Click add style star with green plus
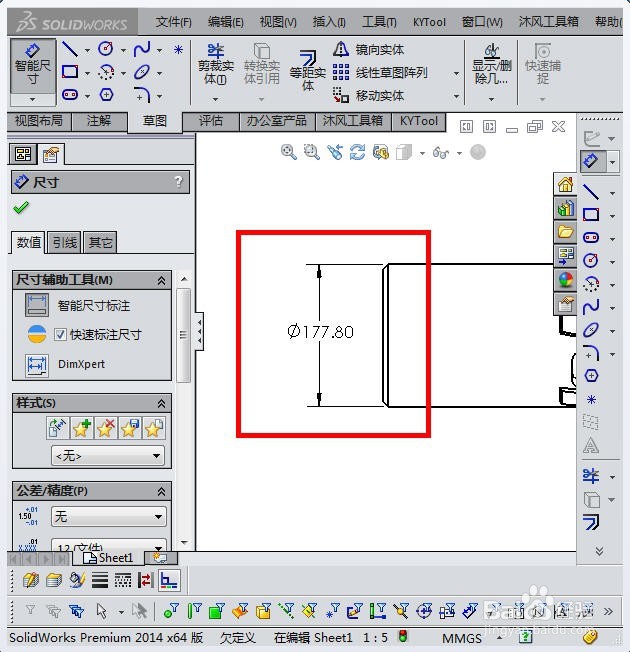 (x=82, y=428)
